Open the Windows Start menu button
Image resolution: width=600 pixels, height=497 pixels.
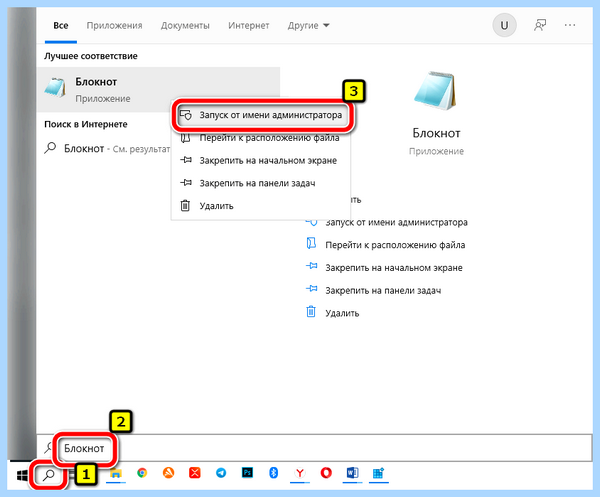tap(22, 476)
